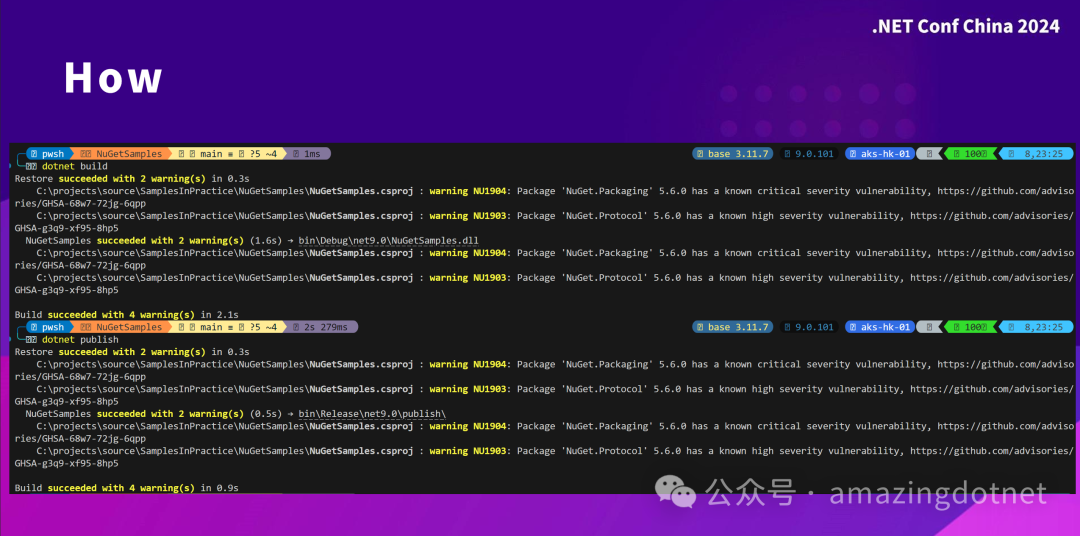This screenshot has height=536, width=1080.
Task: Click 'Build succeeded with 4 warning(s) in 2.1s'
Action: (x=126, y=315)
